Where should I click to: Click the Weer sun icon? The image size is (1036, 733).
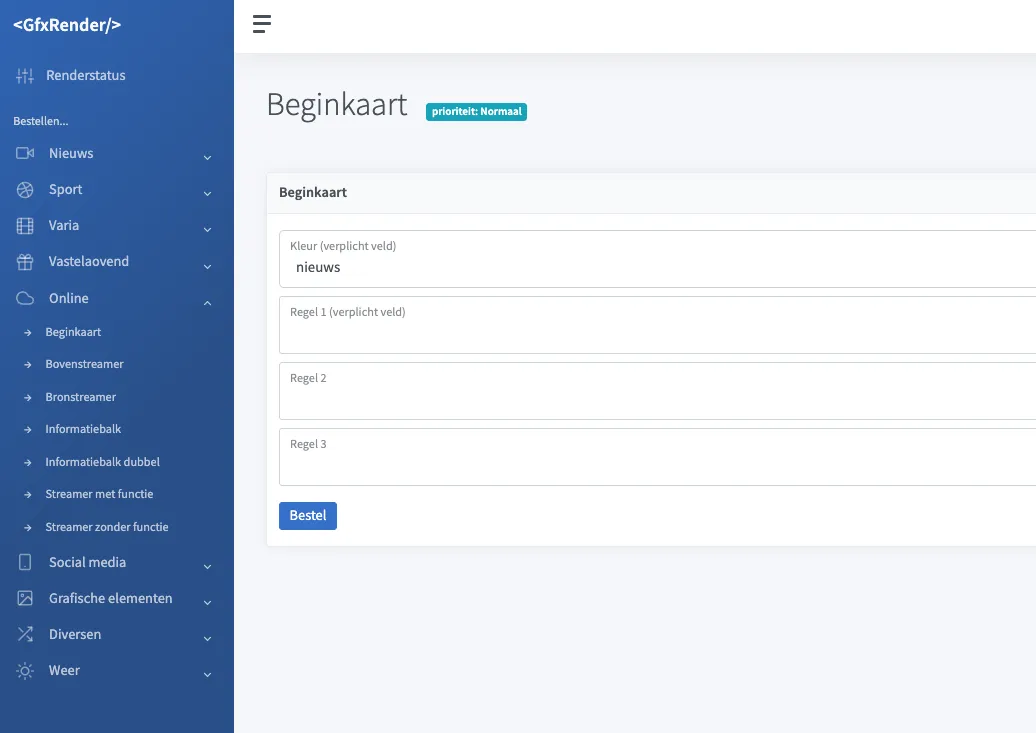point(25,671)
